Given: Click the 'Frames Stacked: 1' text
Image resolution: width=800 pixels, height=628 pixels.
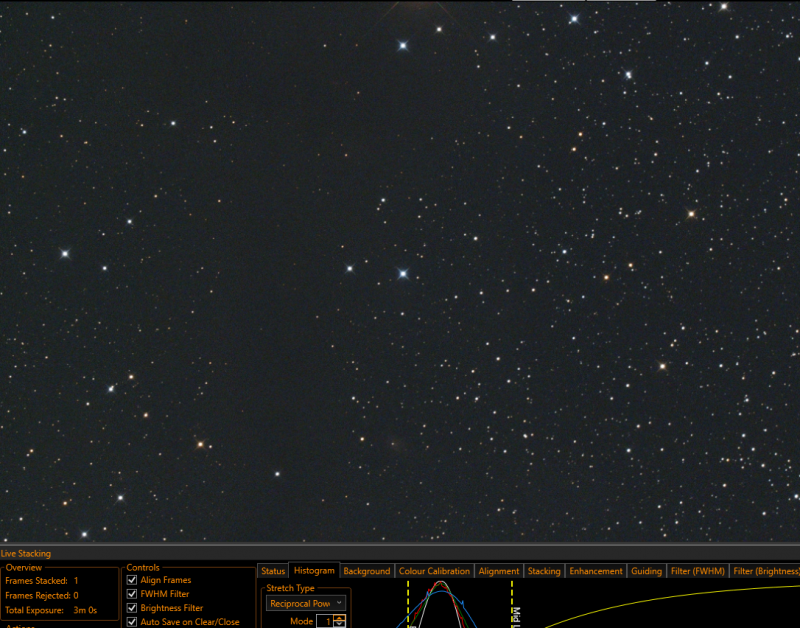Looking at the screenshot, I should tap(42, 581).
